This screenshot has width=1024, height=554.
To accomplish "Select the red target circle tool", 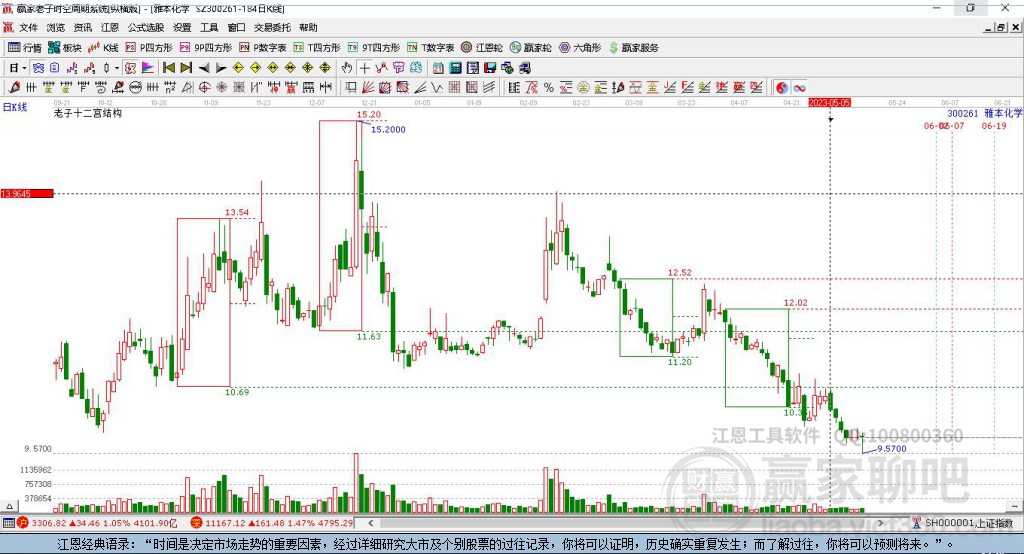I will pos(204,88).
